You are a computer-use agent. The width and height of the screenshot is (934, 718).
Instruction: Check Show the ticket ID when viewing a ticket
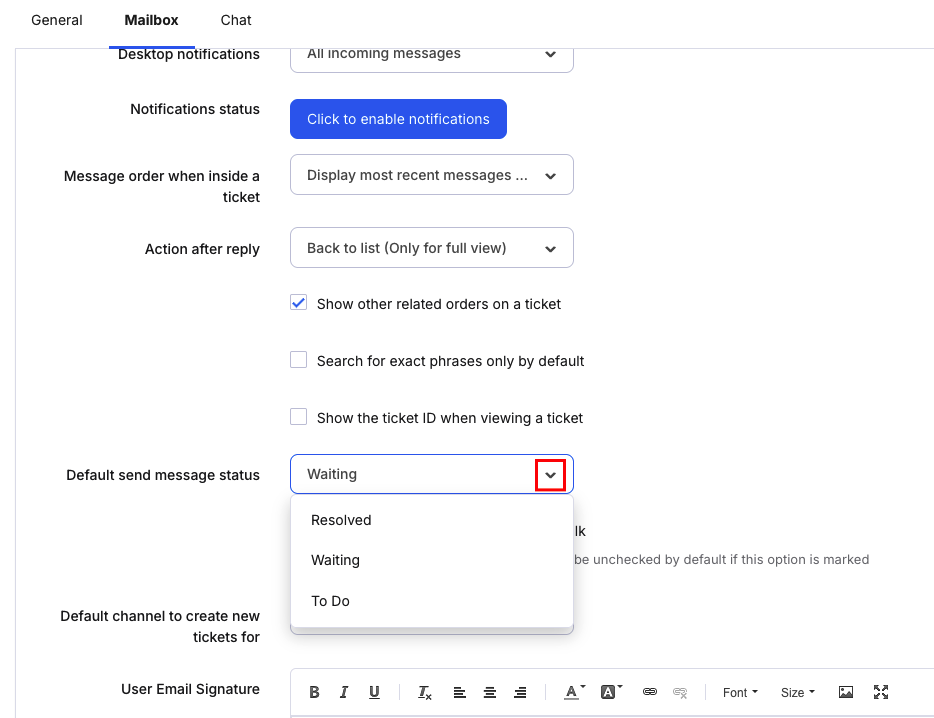[x=298, y=417]
